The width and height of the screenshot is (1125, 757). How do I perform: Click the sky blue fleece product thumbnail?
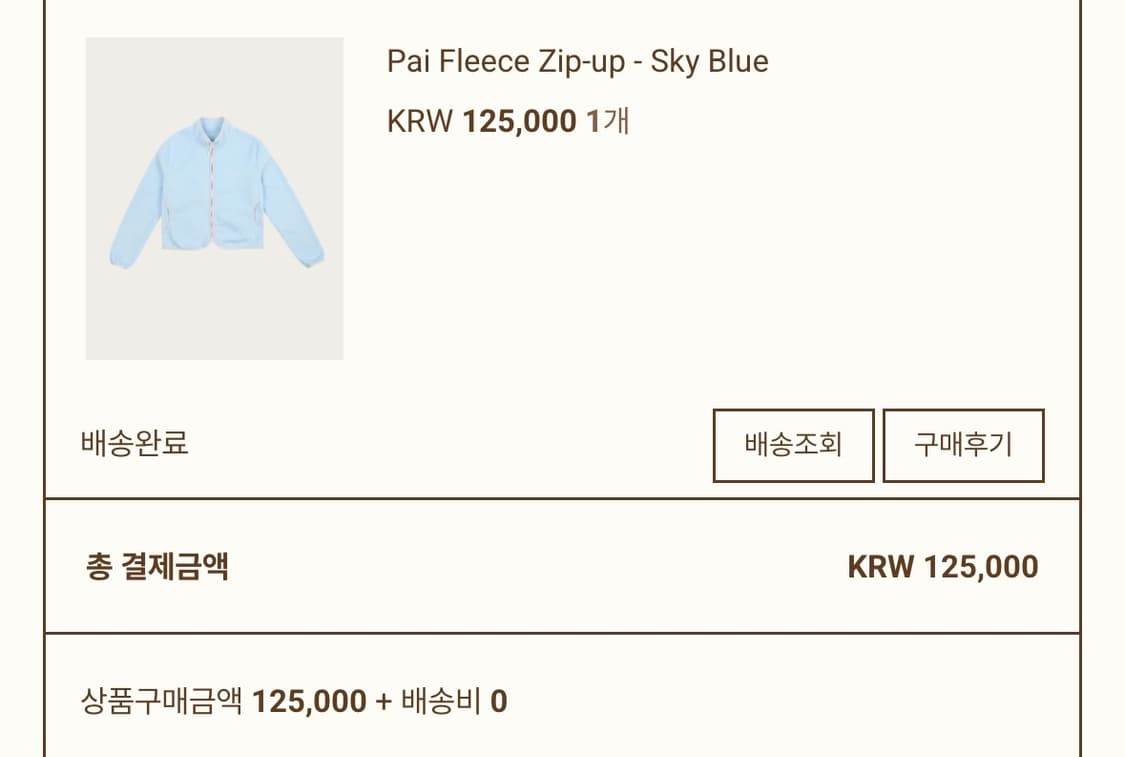(214, 200)
